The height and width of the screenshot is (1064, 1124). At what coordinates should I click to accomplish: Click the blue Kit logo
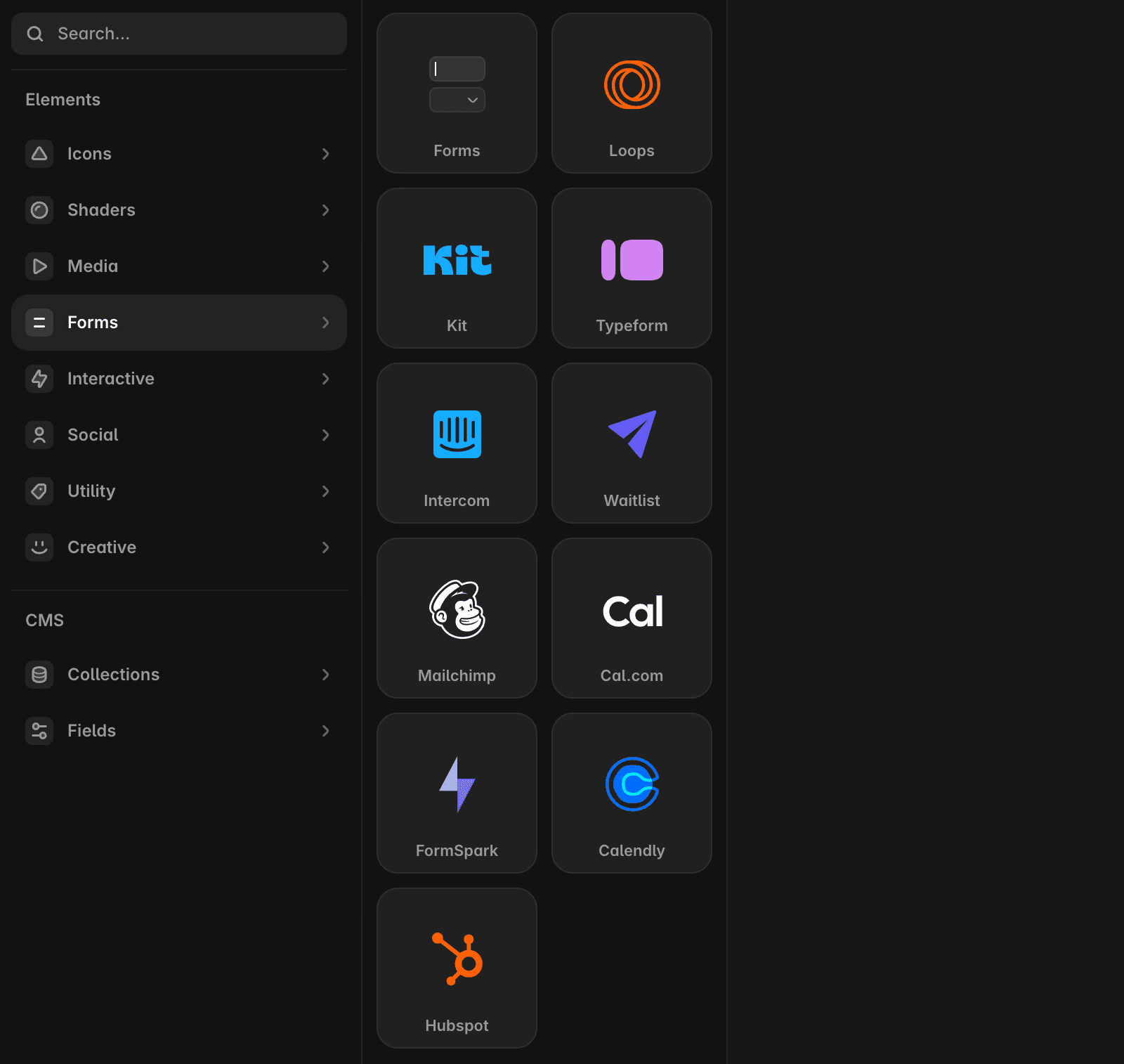[457, 260]
